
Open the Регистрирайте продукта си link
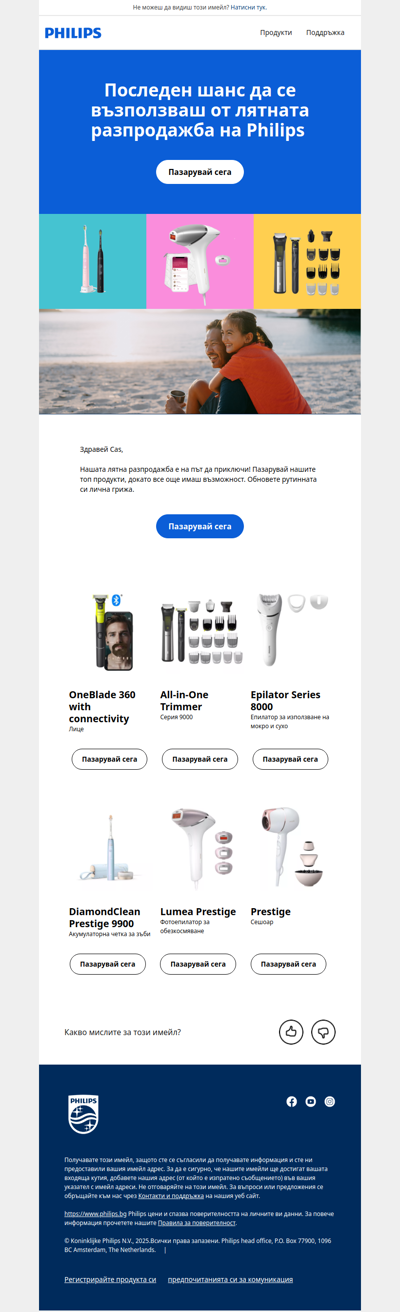110,1279
